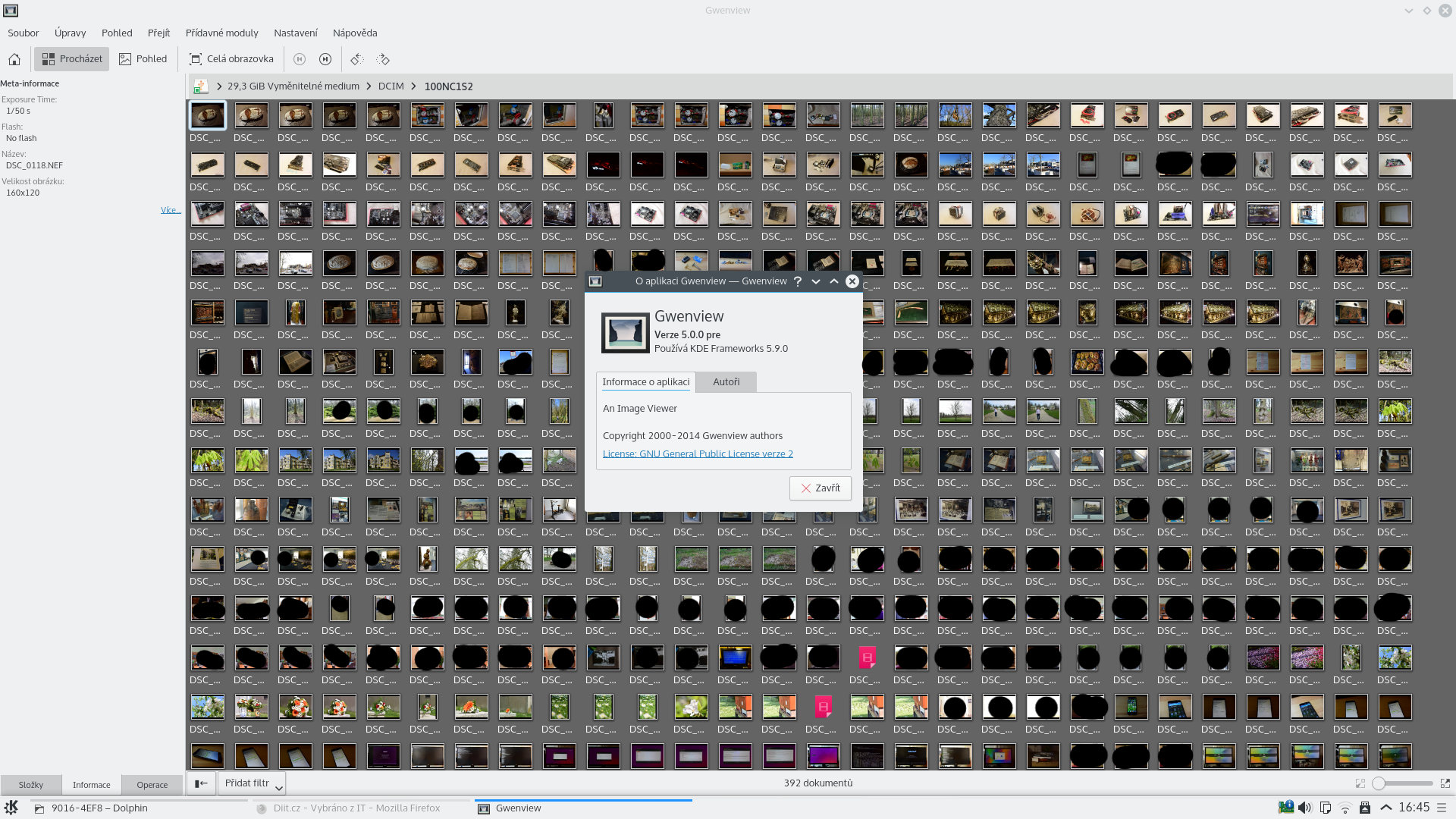Image resolution: width=1456 pixels, height=819 pixels.
Task: Click the Gwenview window menu icon in title bar
Action: (x=11, y=11)
